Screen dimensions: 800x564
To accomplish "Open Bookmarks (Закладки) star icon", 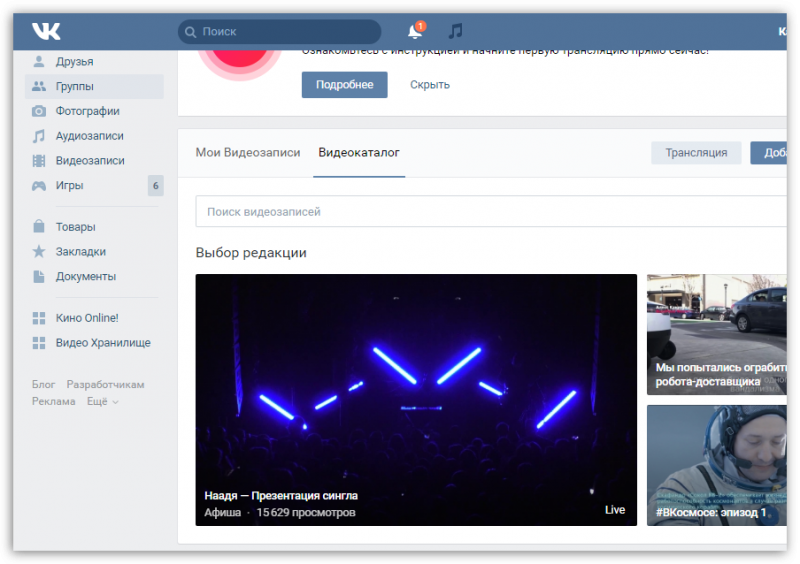I will (39, 252).
